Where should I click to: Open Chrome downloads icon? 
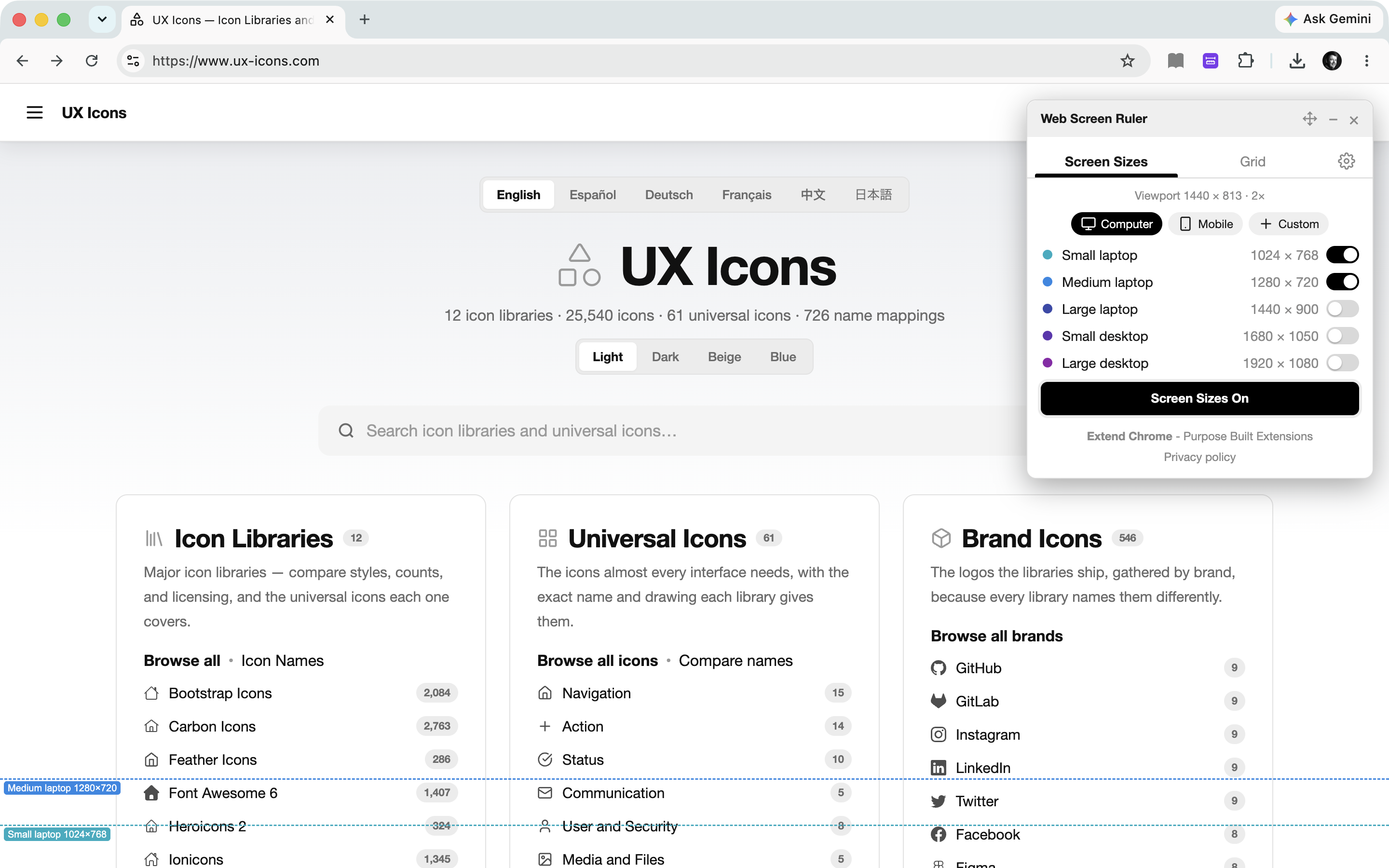1297,61
